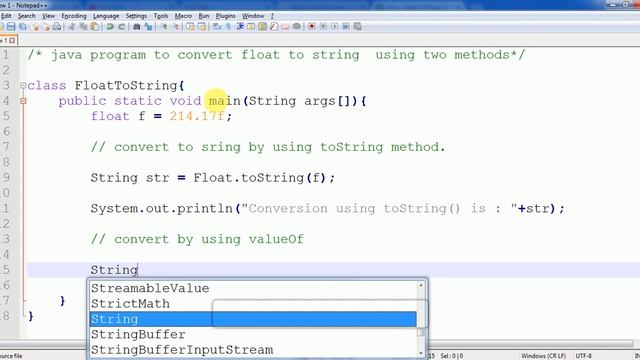Collapse the class FloatToString fold marker
This screenshot has width=640, height=360.
(x=23, y=86)
